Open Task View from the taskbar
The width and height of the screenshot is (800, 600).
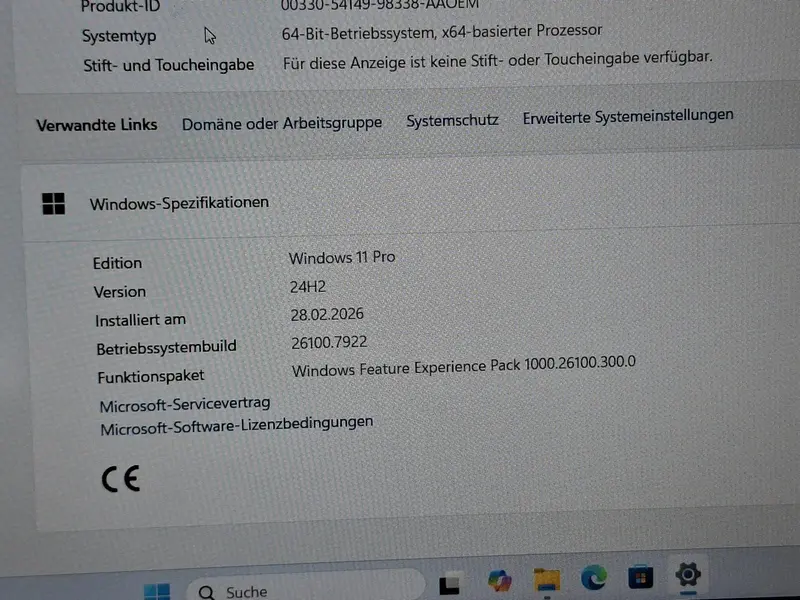click(449, 585)
